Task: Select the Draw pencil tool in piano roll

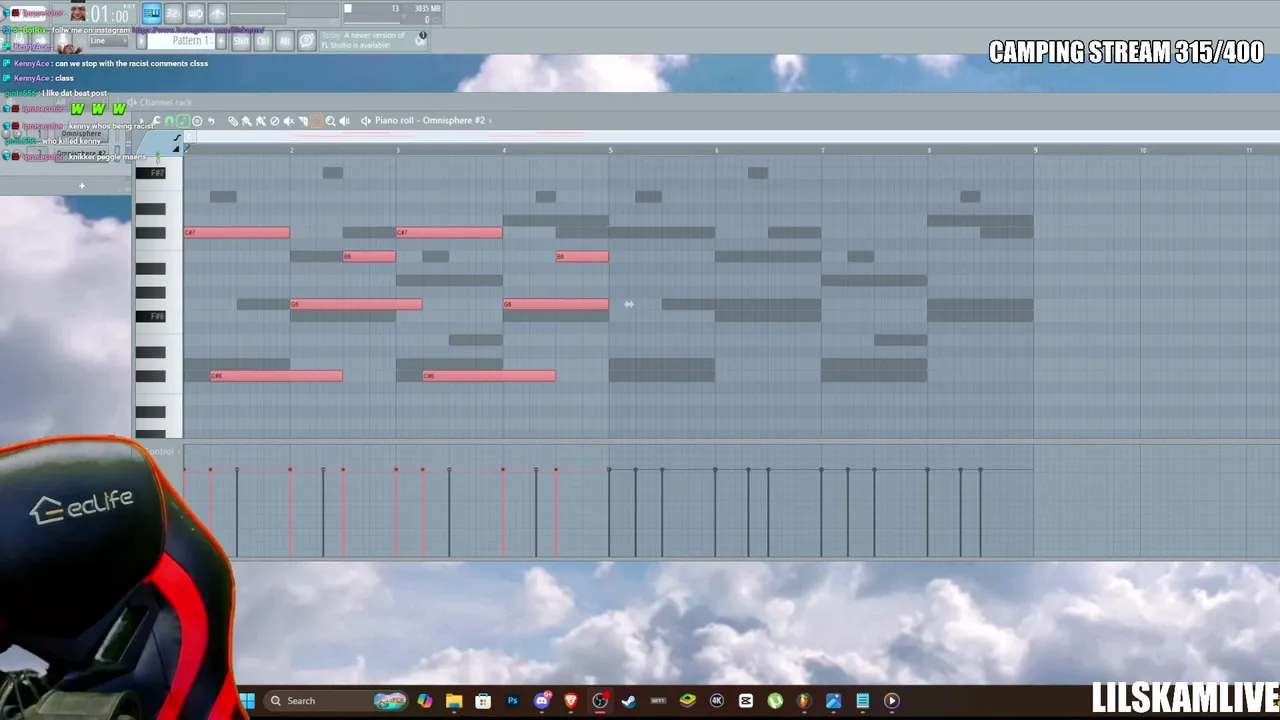Action: click(233, 121)
